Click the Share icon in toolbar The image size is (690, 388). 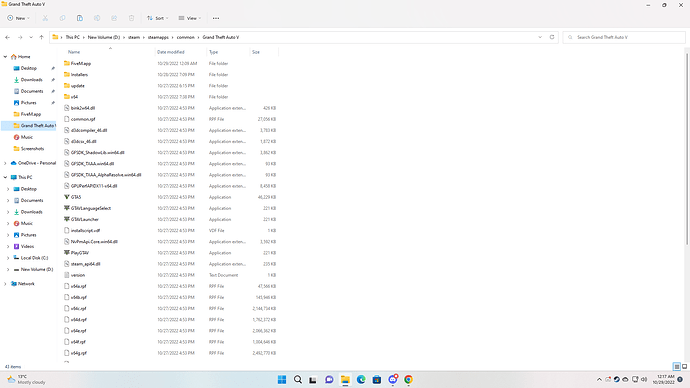[x=114, y=18]
